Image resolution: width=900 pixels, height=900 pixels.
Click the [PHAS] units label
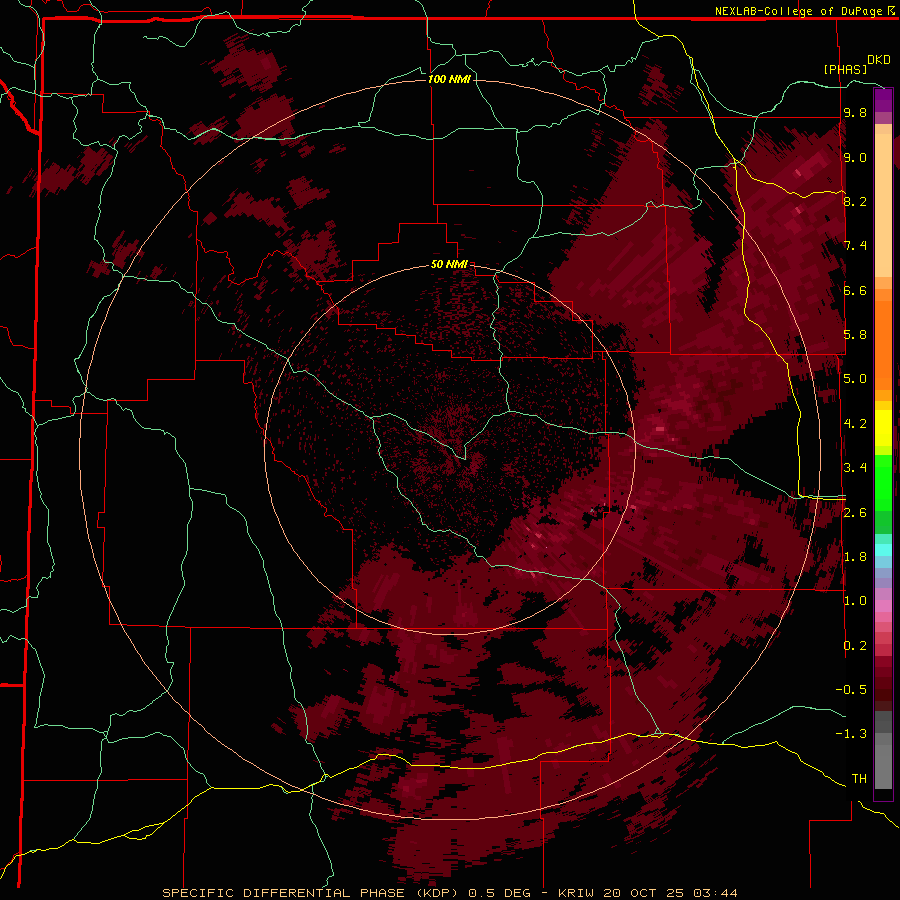click(845, 69)
